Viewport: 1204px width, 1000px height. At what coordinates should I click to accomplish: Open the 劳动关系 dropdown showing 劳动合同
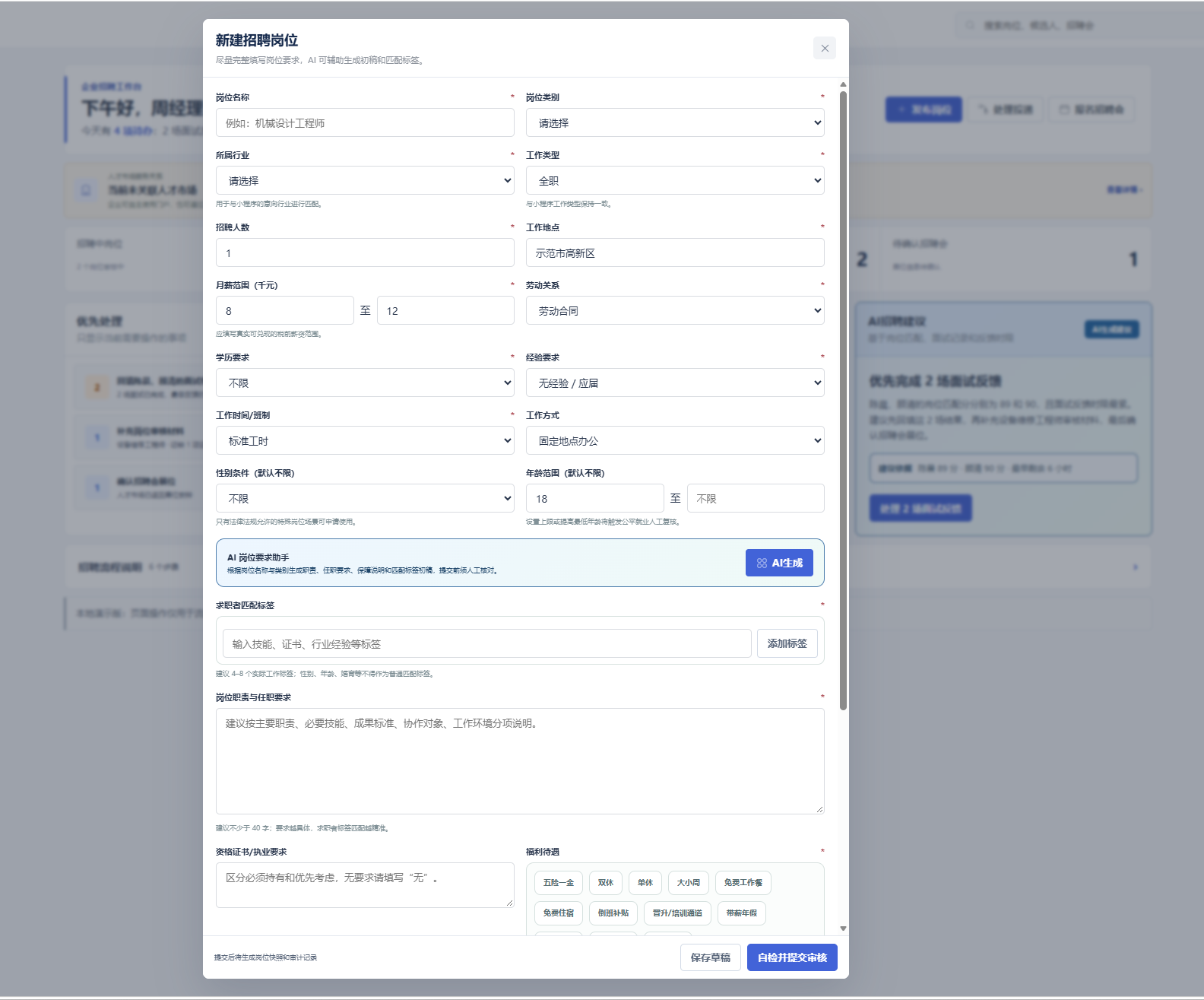[x=675, y=310]
